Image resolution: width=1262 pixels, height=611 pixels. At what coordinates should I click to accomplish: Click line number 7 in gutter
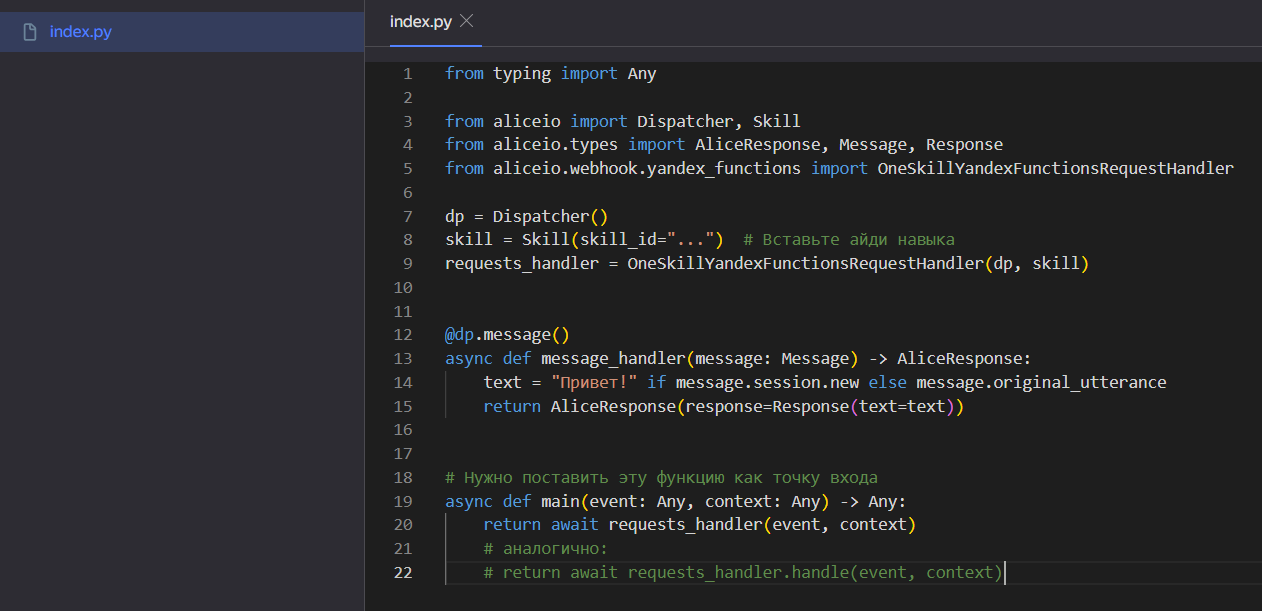(x=407, y=216)
